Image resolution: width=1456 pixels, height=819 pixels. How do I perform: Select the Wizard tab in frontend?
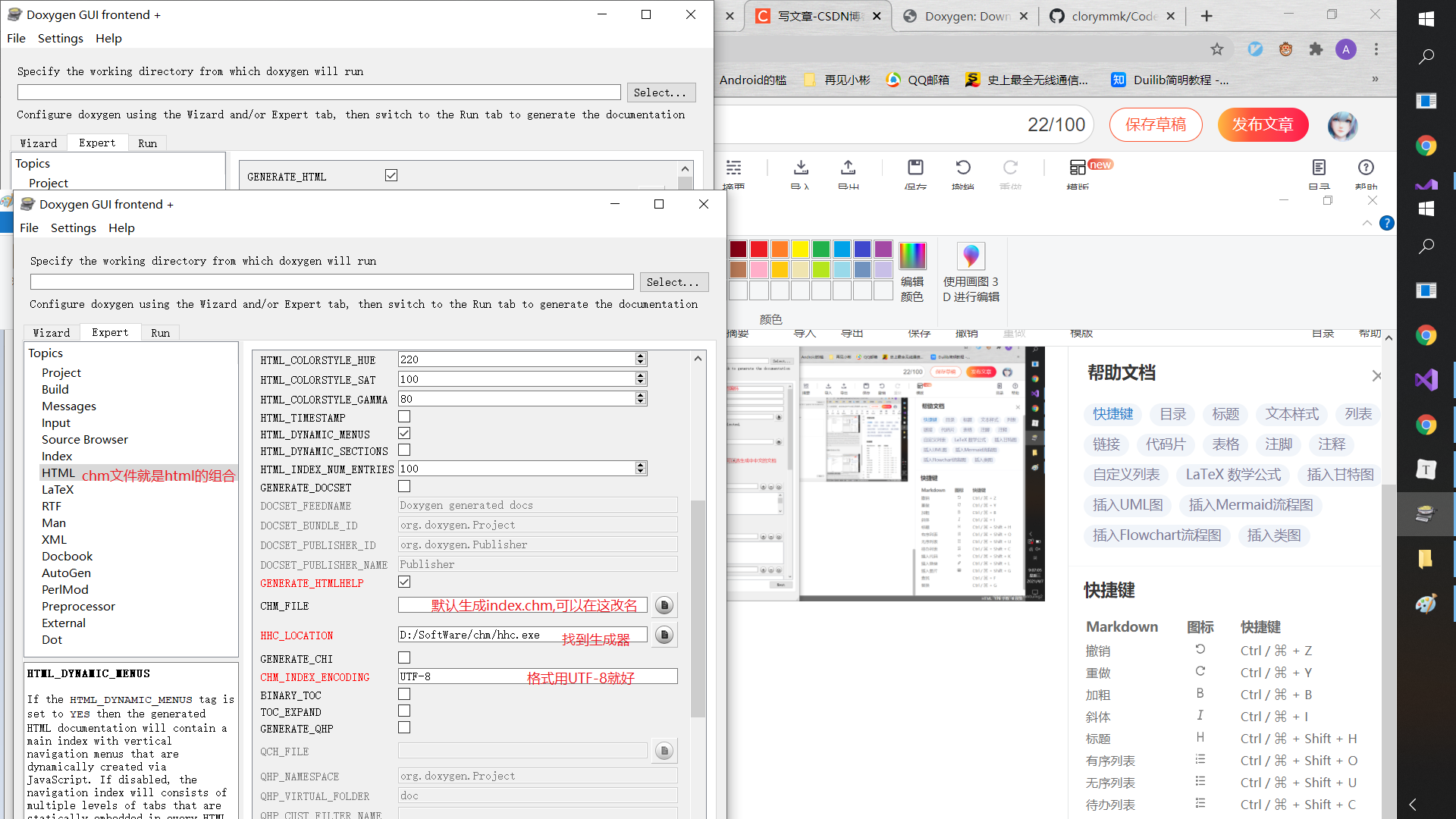pyautogui.click(x=51, y=332)
